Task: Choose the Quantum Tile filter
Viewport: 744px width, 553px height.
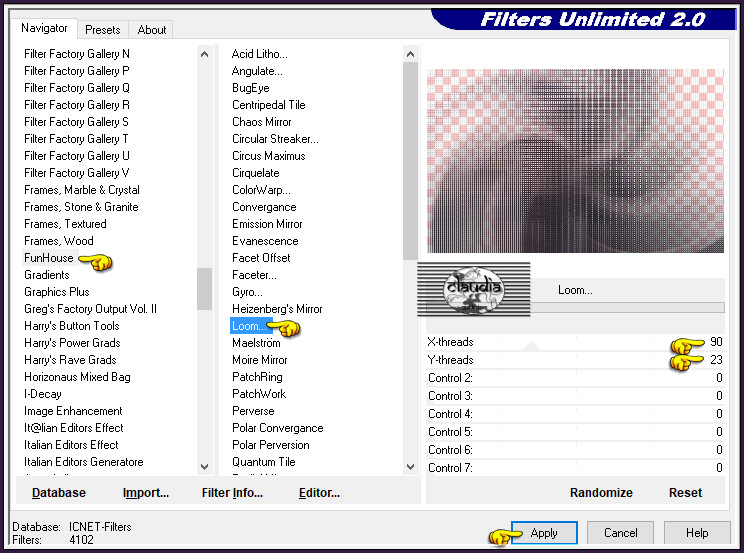Action: [x=264, y=462]
